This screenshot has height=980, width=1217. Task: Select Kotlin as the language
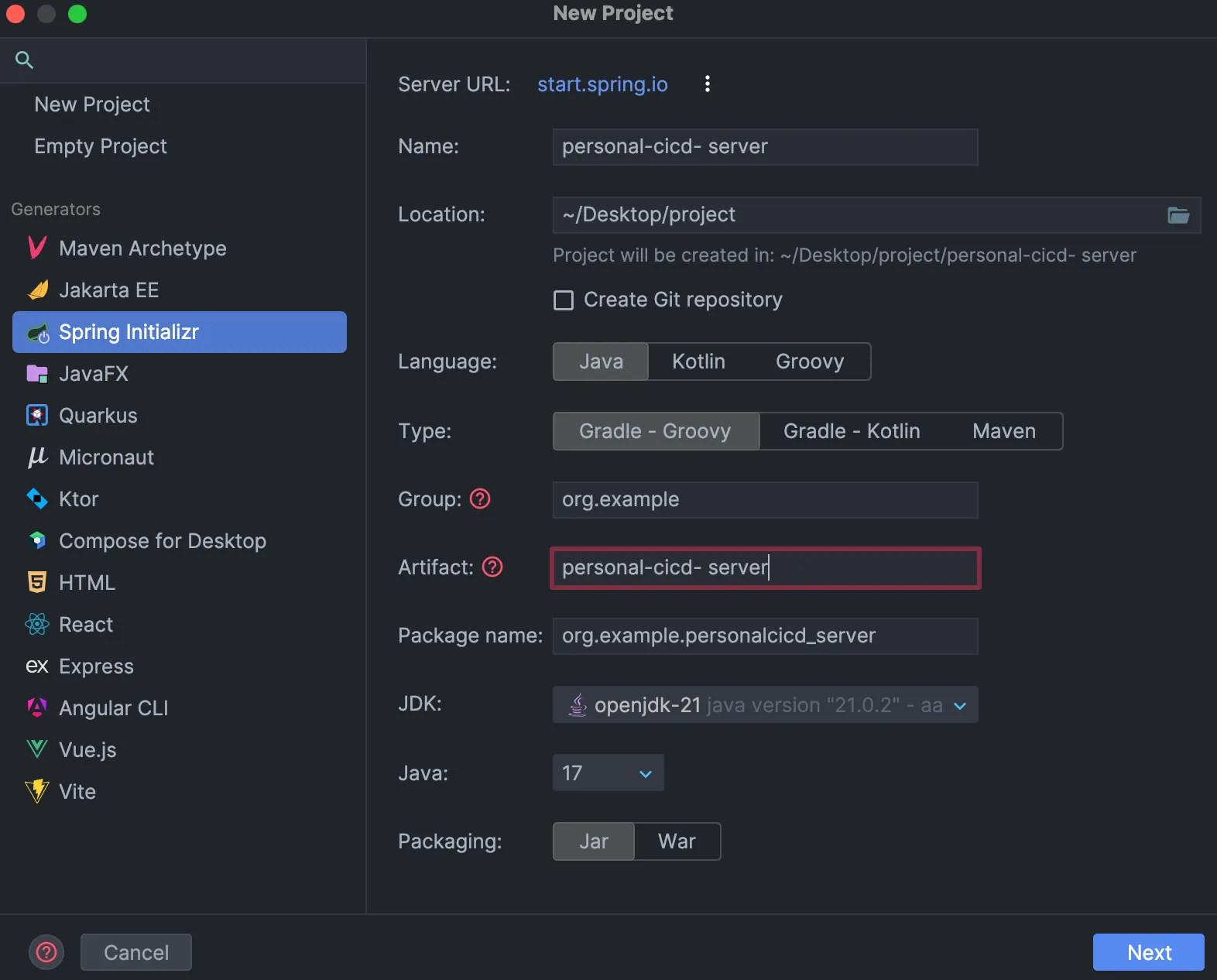(698, 362)
